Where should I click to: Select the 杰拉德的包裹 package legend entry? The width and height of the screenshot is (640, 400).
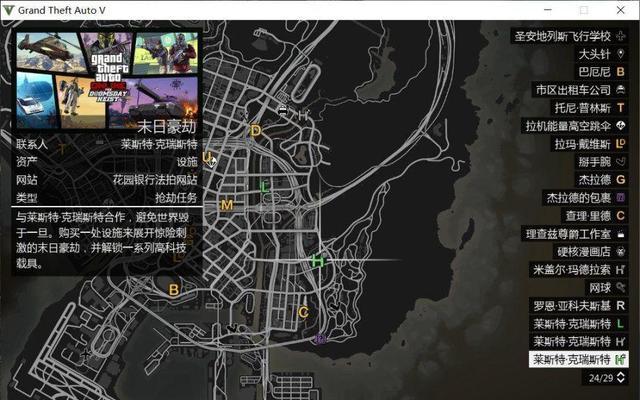tap(585, 198)
